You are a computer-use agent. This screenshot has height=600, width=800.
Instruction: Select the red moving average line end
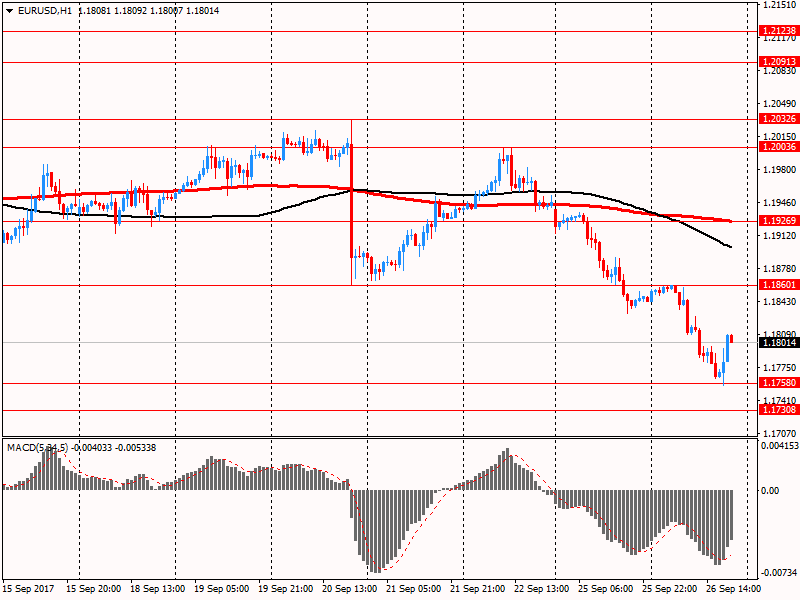pos(730,221)
